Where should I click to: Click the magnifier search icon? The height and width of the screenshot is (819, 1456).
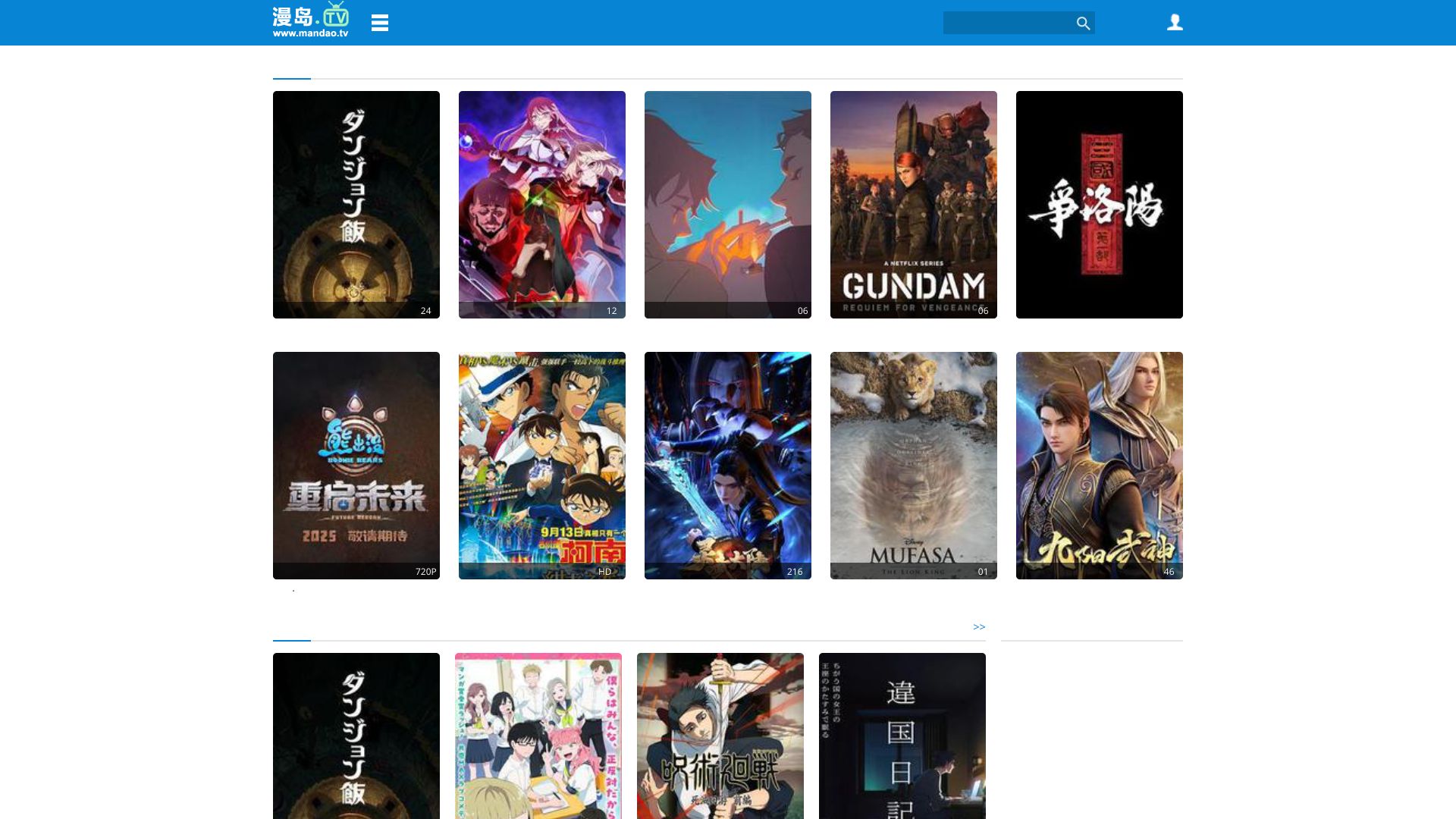click(x=1083, y=24)
